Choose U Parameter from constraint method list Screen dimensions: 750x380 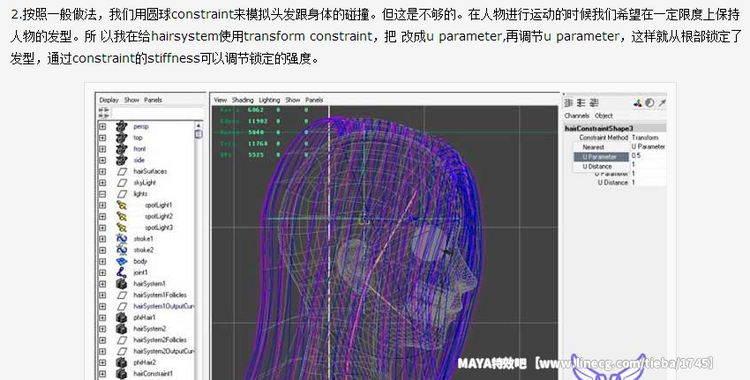click(601, 157)
